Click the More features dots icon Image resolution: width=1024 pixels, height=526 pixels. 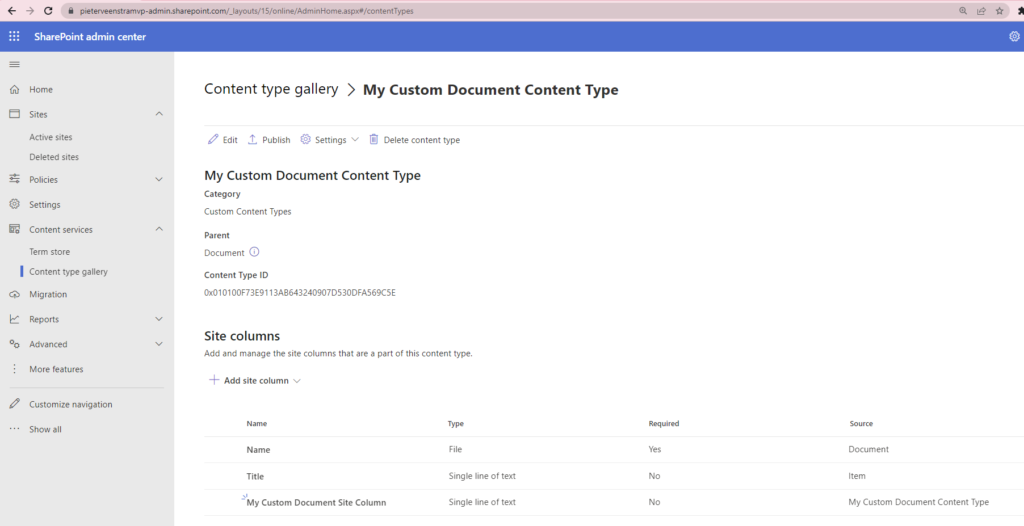click(x=14, y=369)
